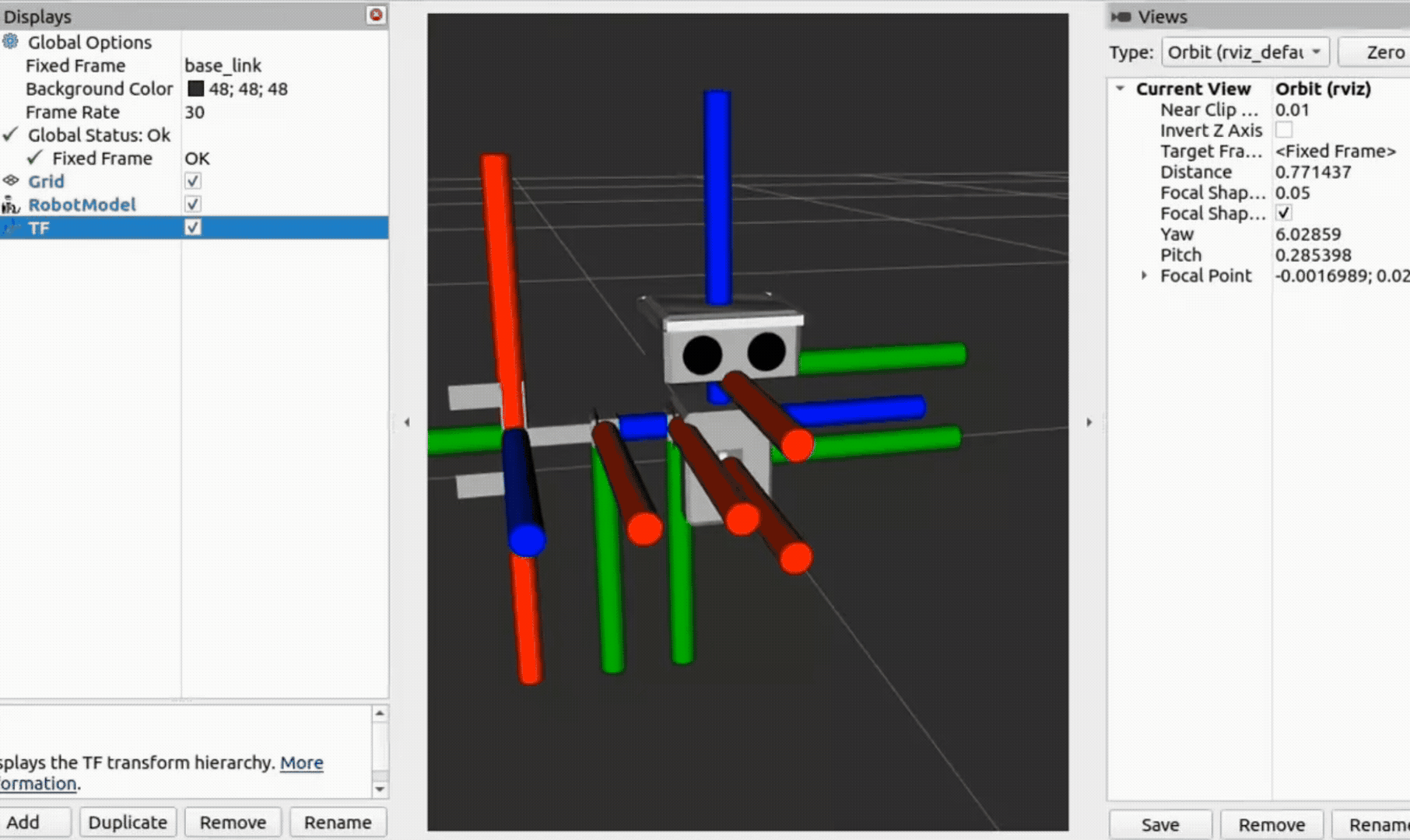Collapse the Current View tree
The width and height of the screenshot is (1410, 840).
tap(1121, 89)
